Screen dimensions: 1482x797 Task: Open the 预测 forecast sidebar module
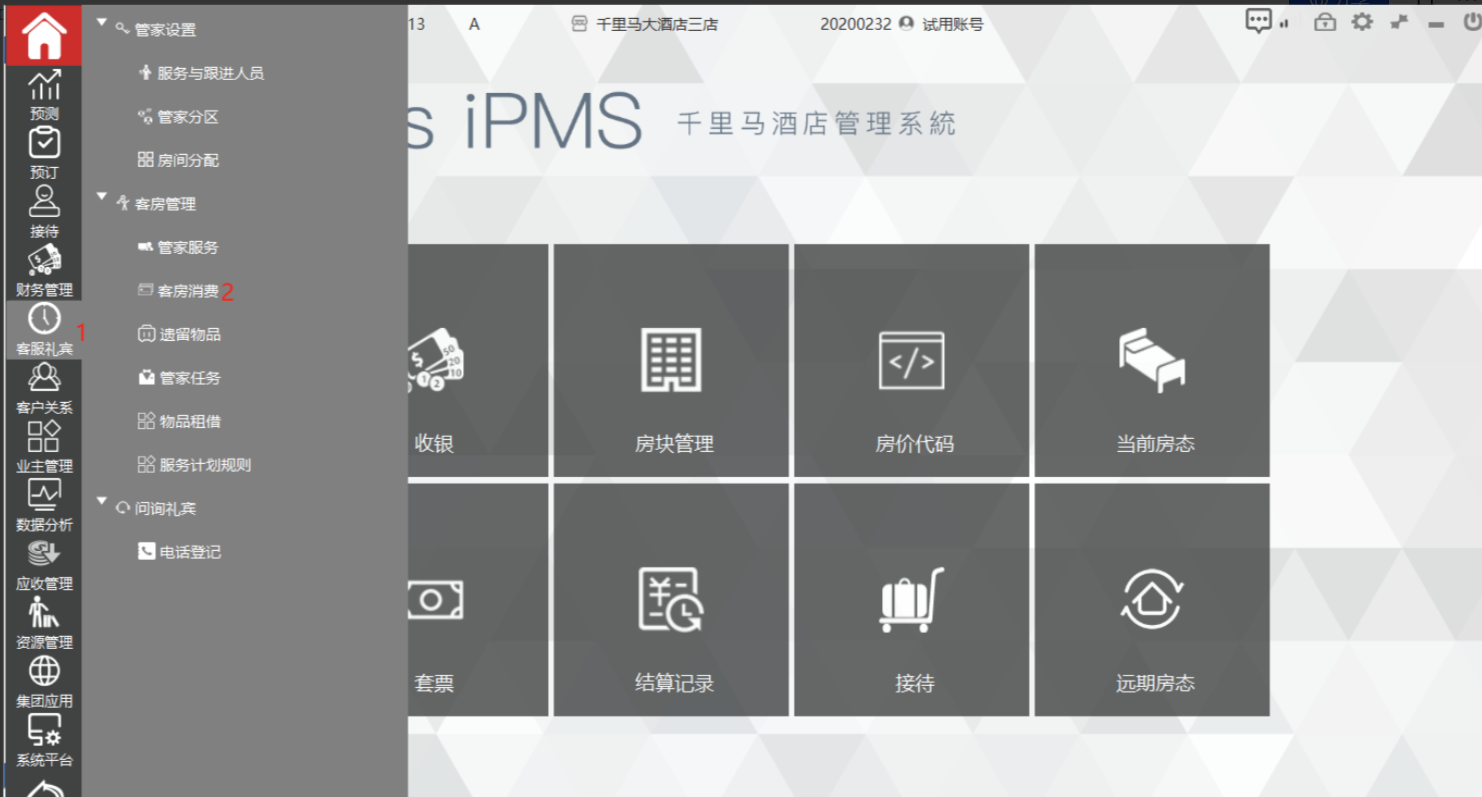pyautogui.click(x=44, y=95)
